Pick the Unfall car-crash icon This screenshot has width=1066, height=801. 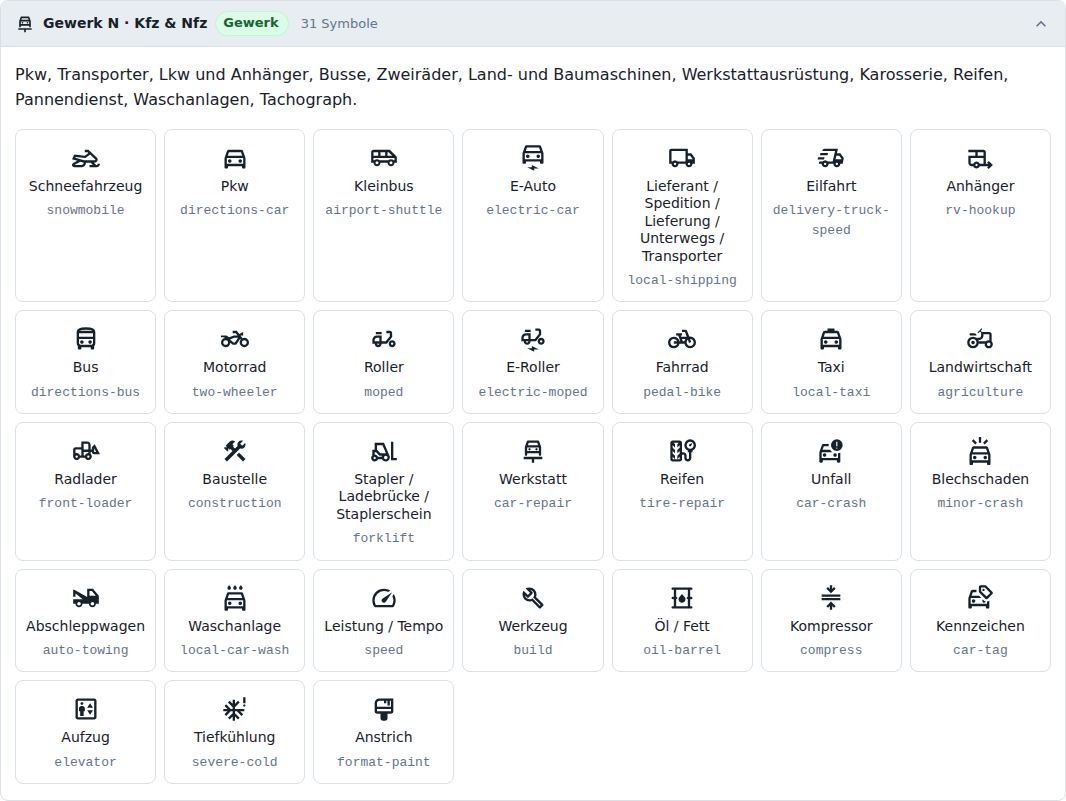831,450
